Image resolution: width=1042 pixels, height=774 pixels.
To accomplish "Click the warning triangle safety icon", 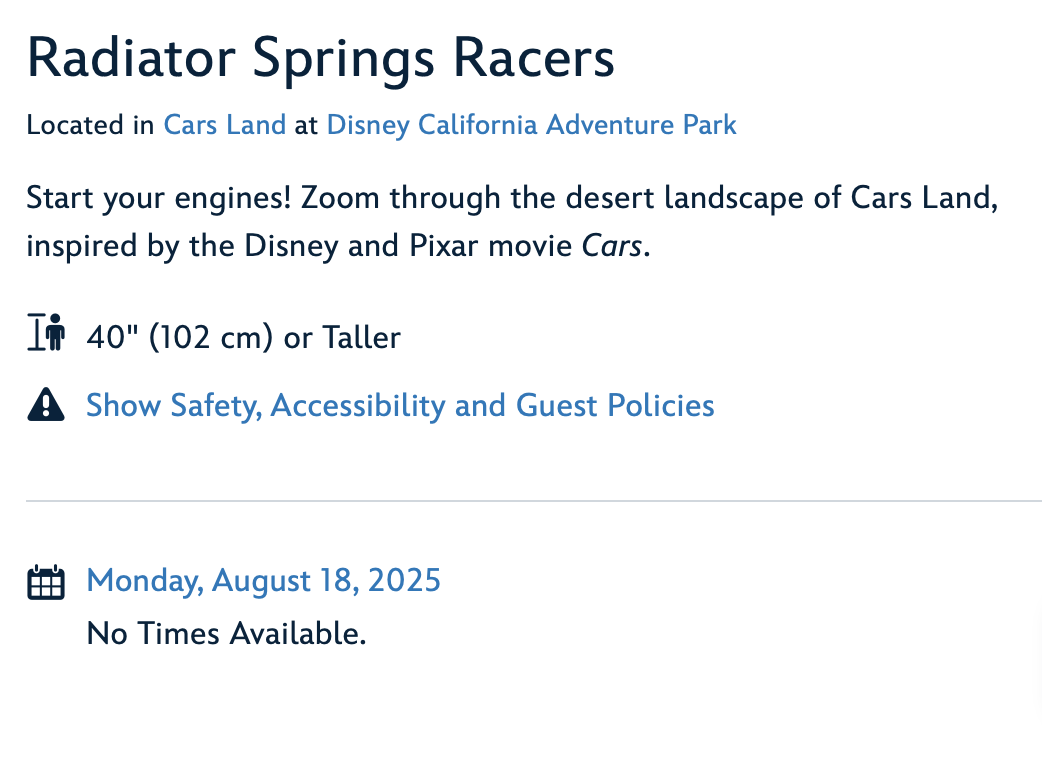I will click(46, 405).
